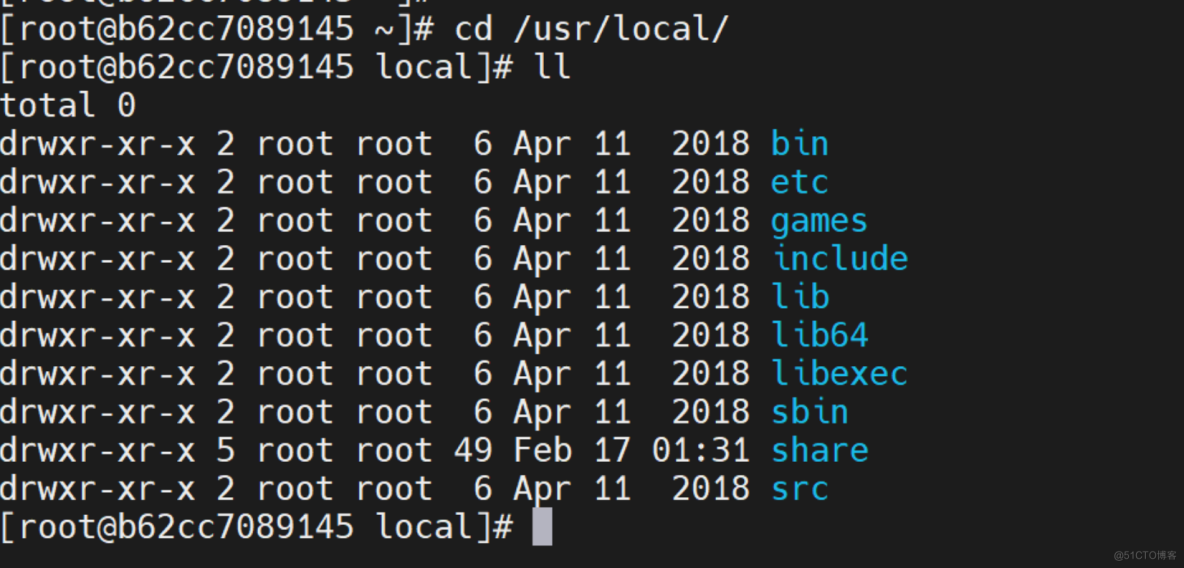Select the src directory name
The width and height of the screenshot is (1184, 568).
[800, 489]
